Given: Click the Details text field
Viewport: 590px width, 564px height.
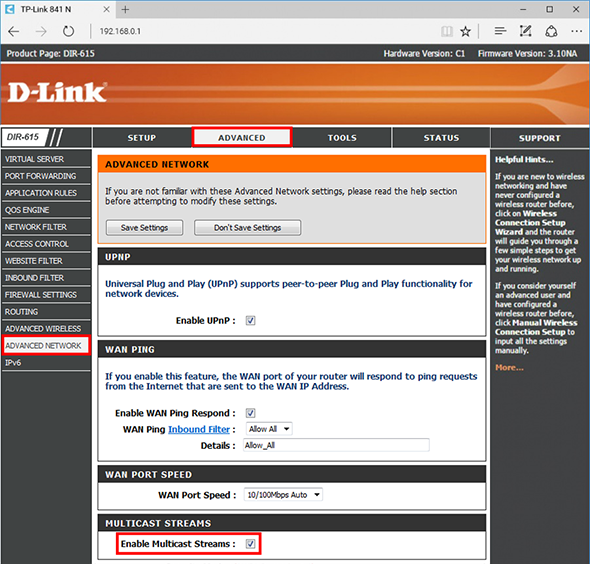Looking at the screenshot, I should click(336, 445).
